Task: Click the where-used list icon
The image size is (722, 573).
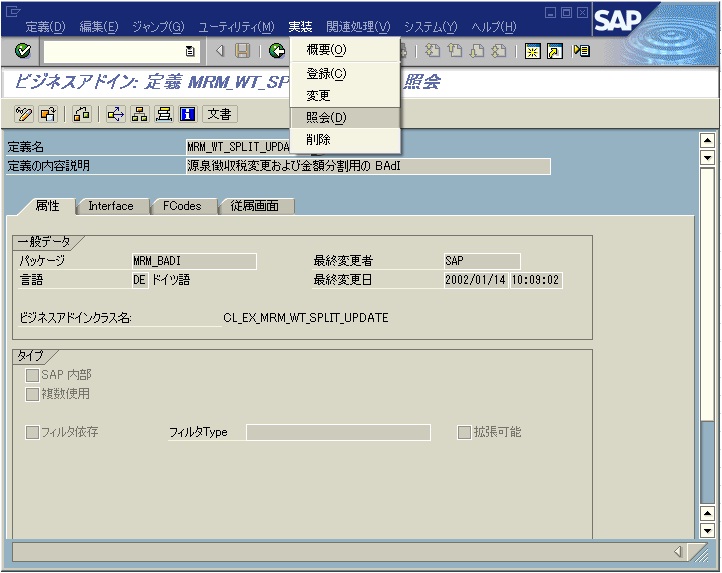Action: pos(117,114)
